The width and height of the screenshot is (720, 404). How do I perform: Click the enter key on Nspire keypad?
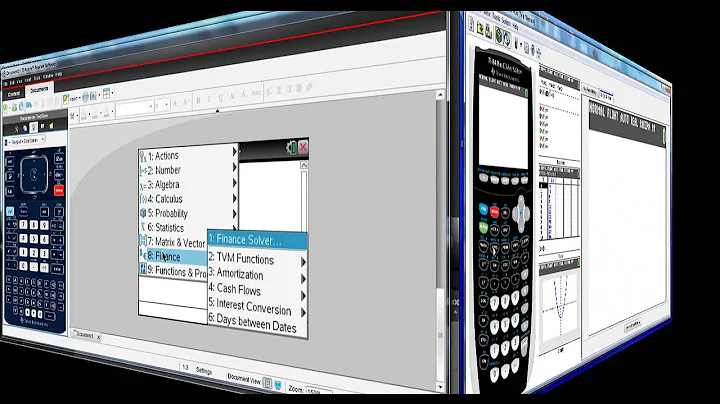[57, 268]
